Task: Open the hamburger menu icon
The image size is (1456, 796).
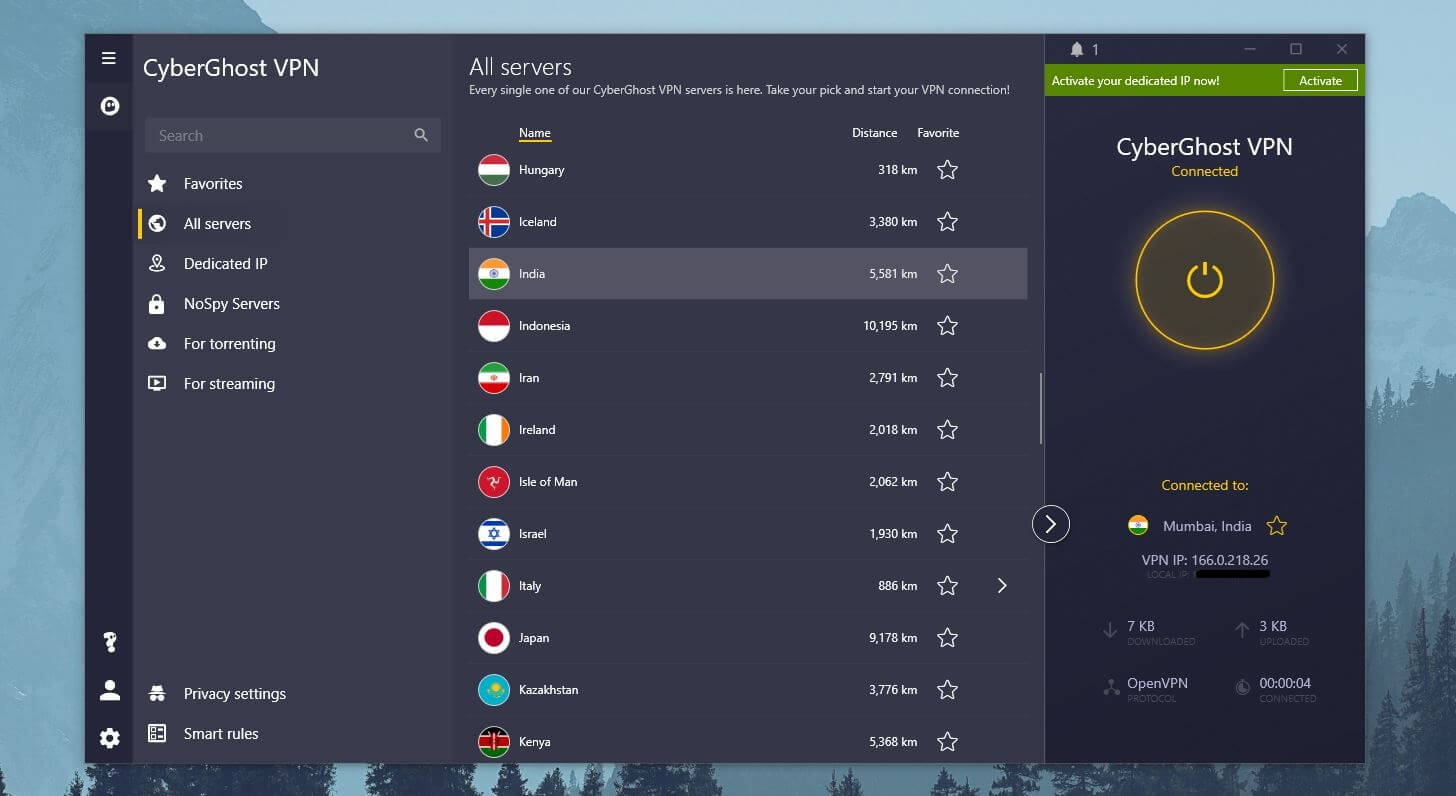Action: tap(109, 58)
